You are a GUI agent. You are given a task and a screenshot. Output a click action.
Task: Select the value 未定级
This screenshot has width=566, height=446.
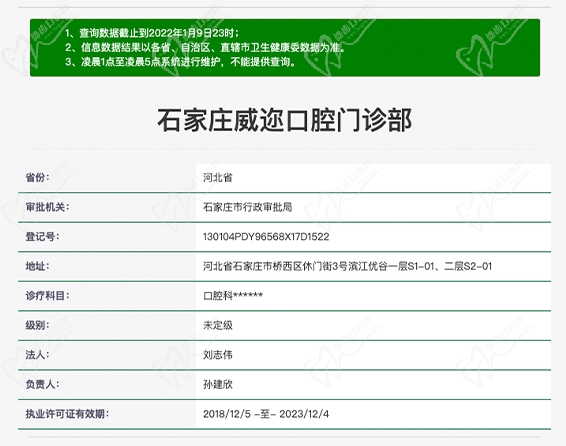pyautogui.click(x=218, y=325)
